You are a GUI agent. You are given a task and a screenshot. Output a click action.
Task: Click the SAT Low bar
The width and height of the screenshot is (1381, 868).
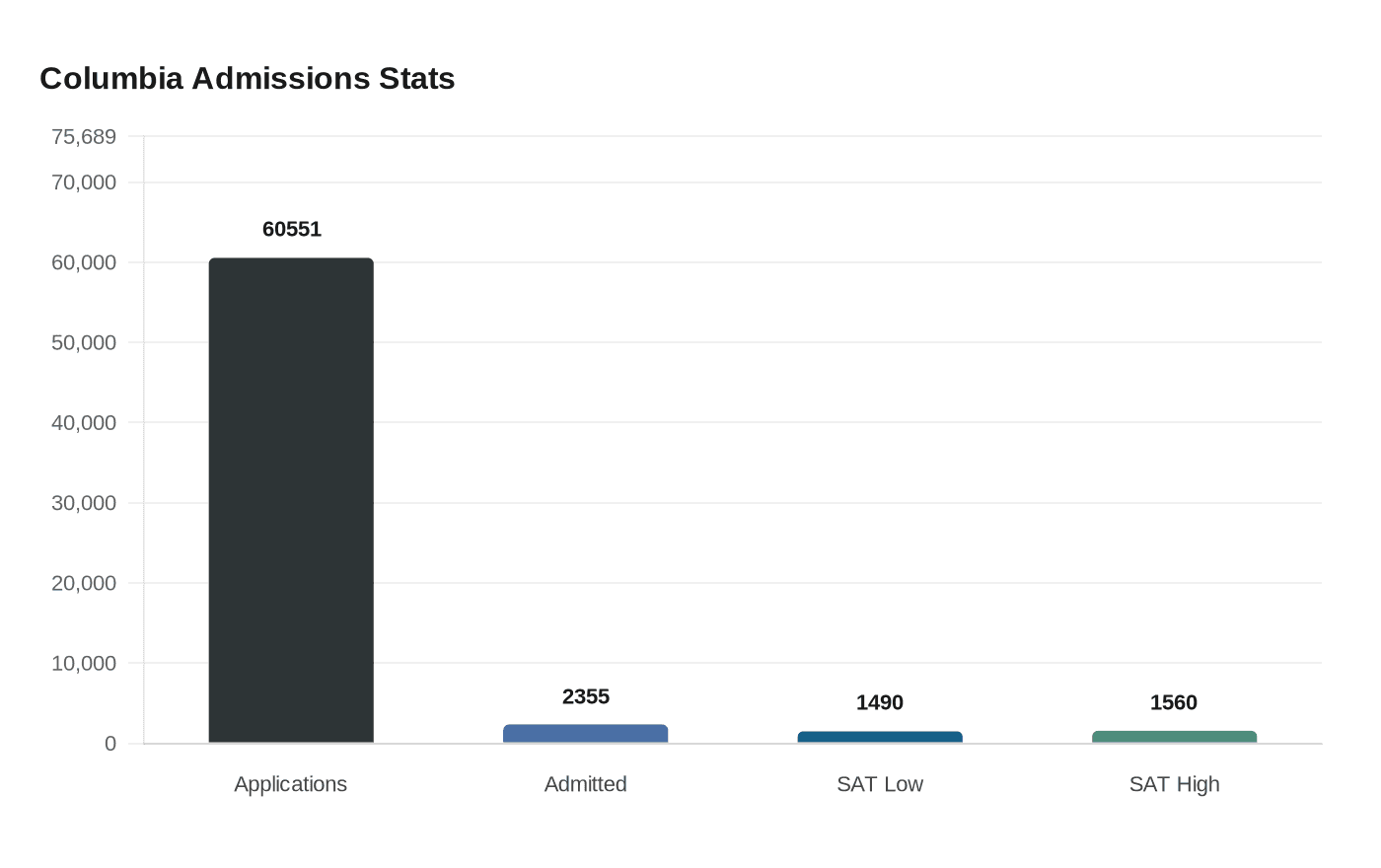click(x=880, y=737)
